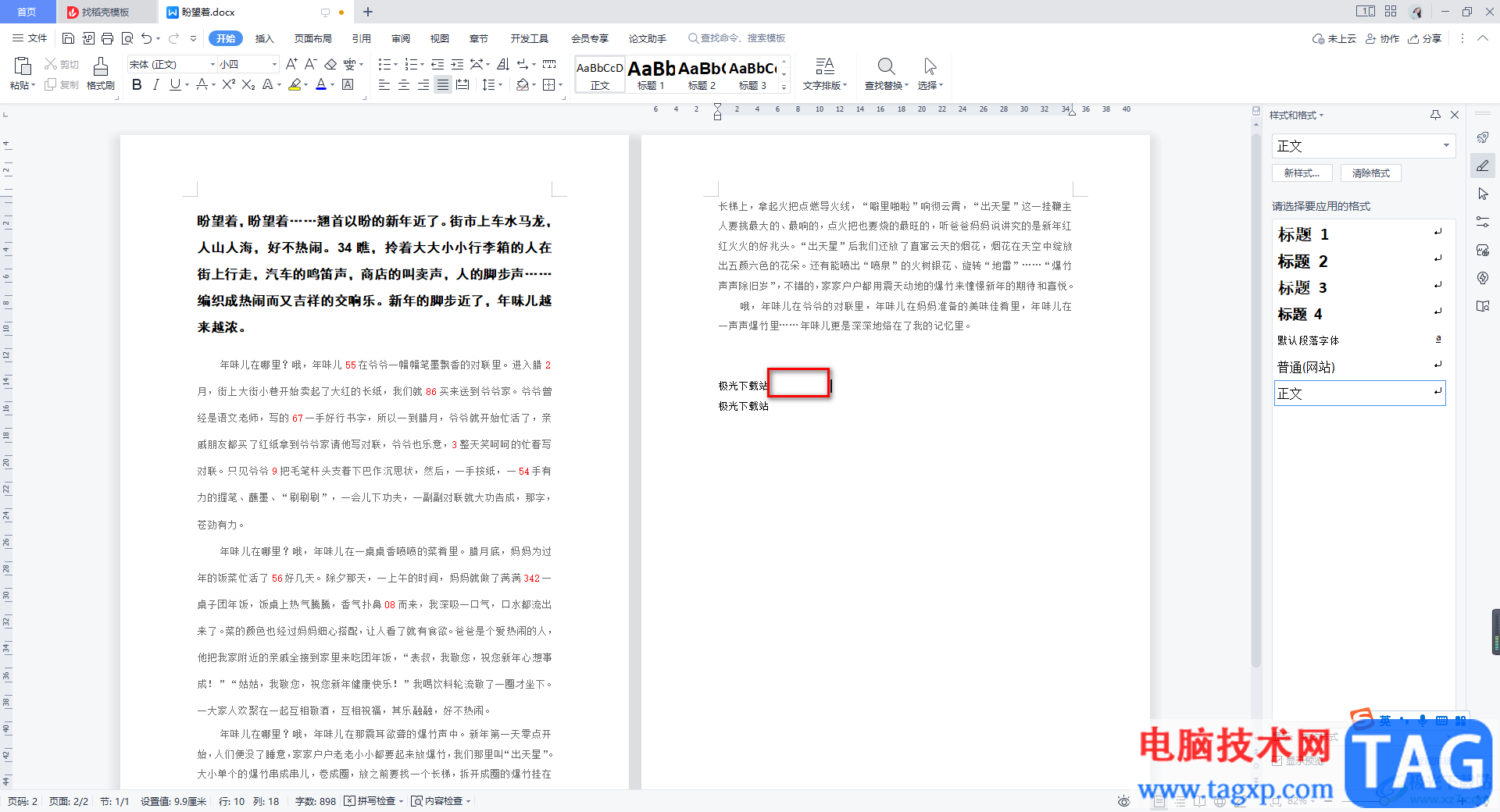1500x812 pixels.
Task: Open the Find and Replace (查找替换) tool
Action: [886, 73]
